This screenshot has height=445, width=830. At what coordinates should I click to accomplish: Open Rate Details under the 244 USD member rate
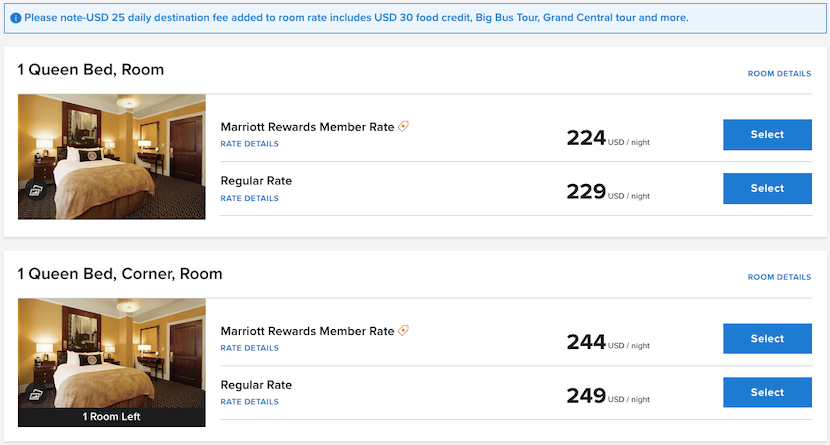[249, 348]
